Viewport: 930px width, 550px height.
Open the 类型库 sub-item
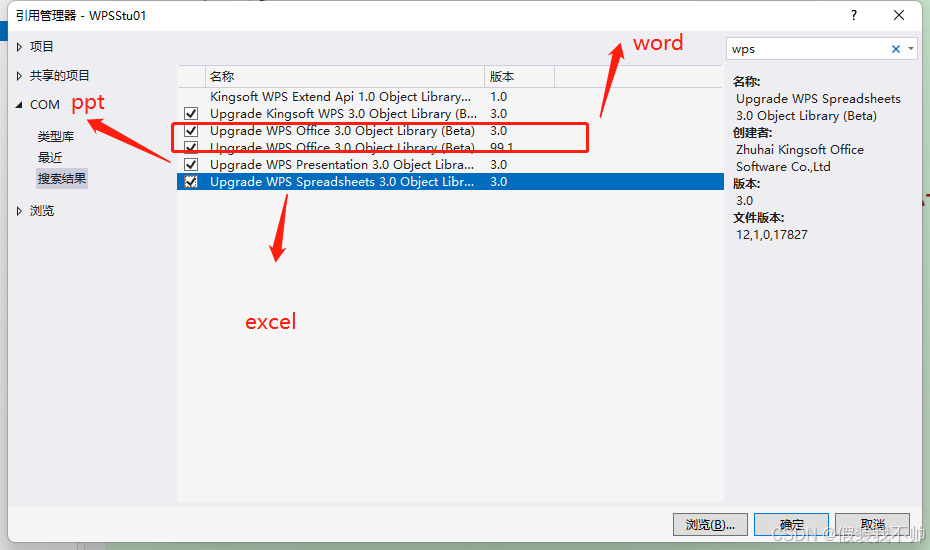pyautogui.click(x=56, y=136)
